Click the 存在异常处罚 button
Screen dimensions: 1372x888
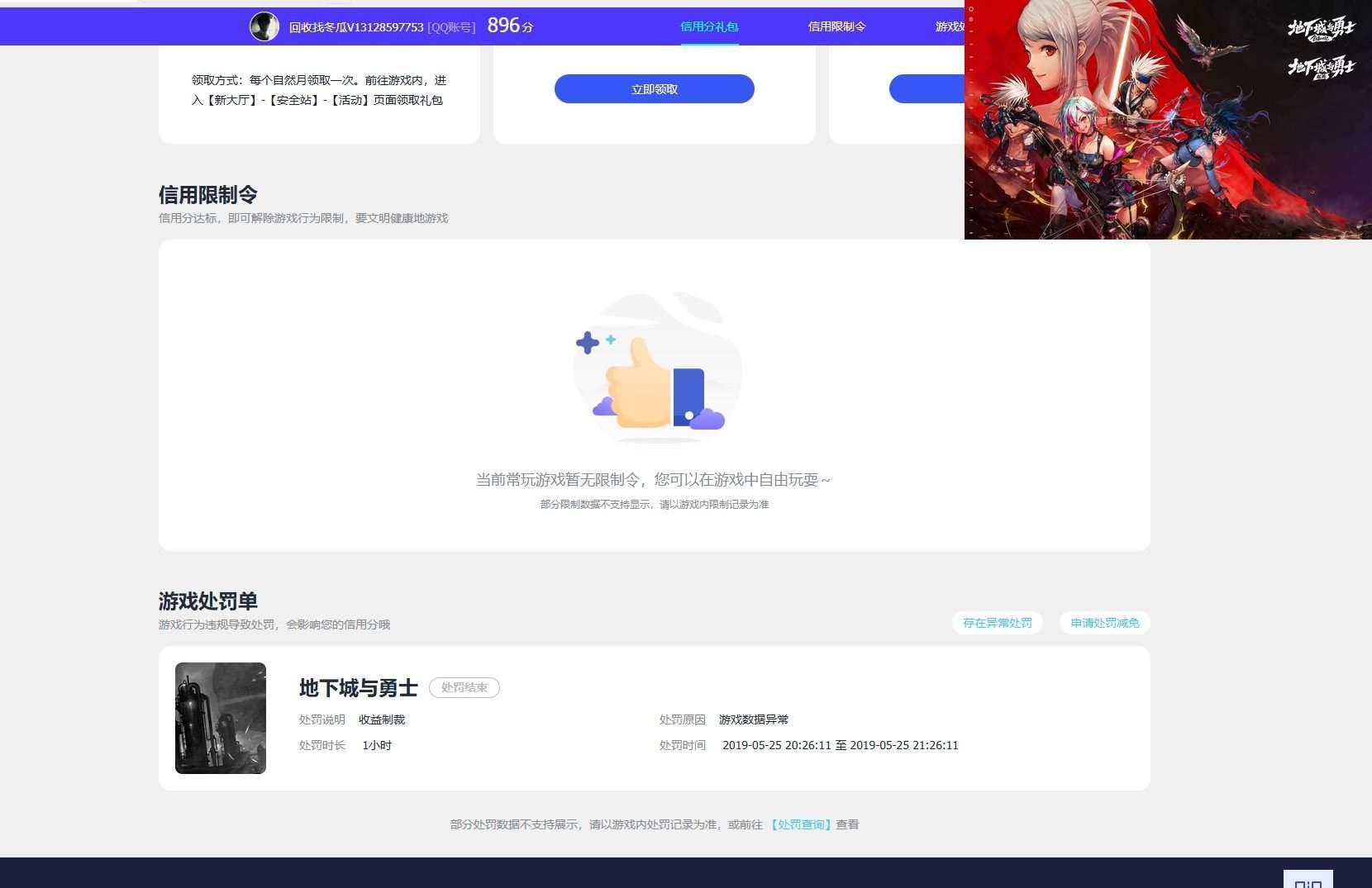(x=997, y=623)
